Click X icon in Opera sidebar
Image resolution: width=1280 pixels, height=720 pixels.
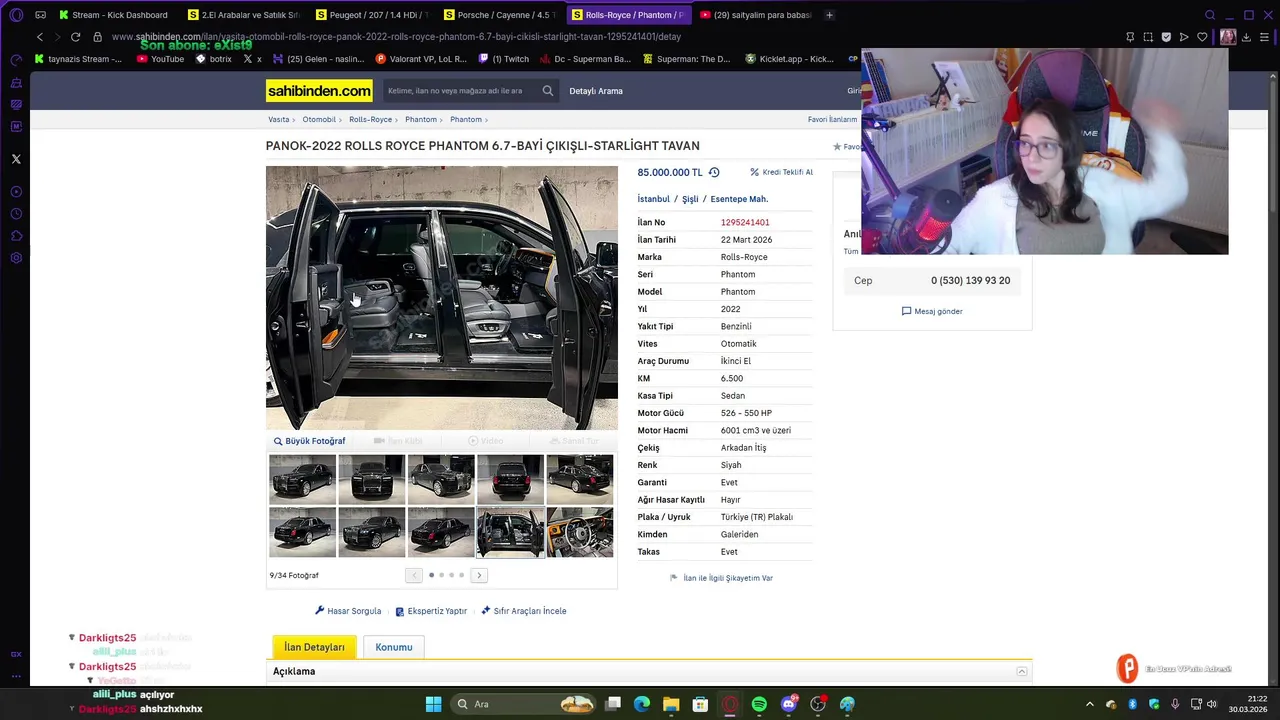(16, 159)
